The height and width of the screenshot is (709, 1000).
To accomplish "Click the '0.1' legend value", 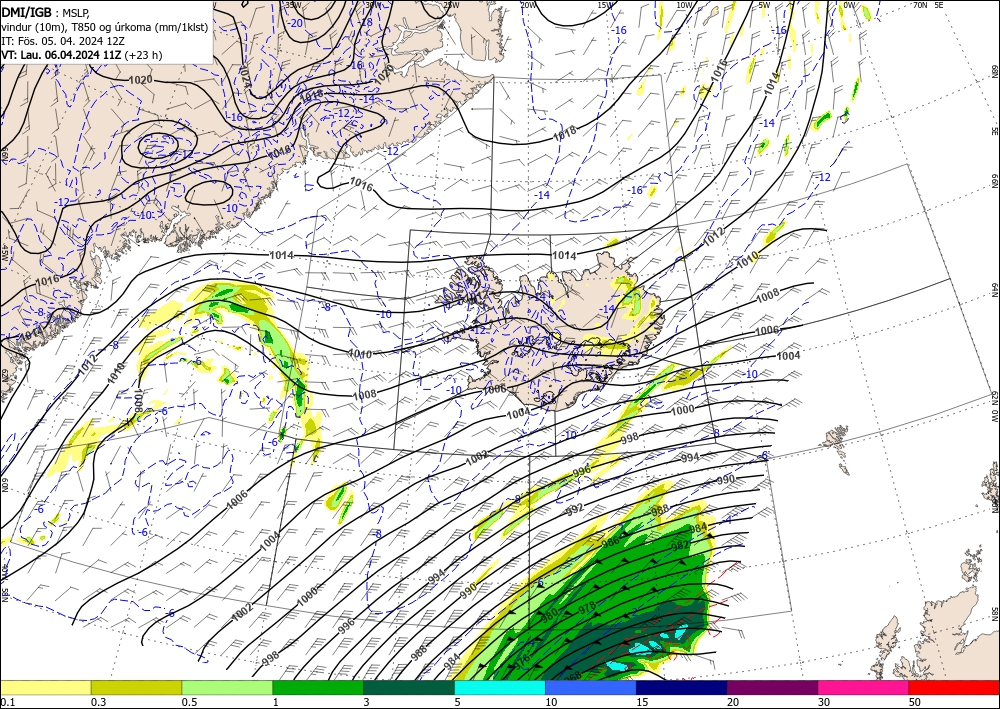I will coord(7,702).
